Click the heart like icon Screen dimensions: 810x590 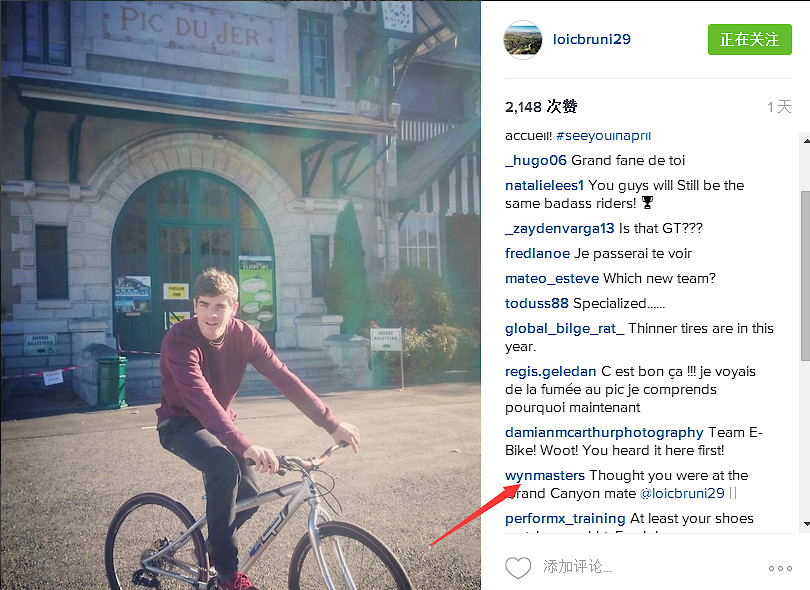518,568
